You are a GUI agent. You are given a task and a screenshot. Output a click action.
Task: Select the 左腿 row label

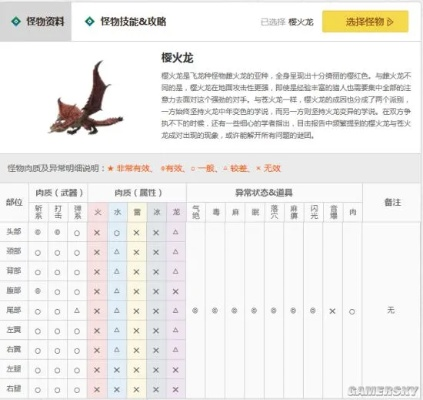pyautogui.click(x=14, y=370)
